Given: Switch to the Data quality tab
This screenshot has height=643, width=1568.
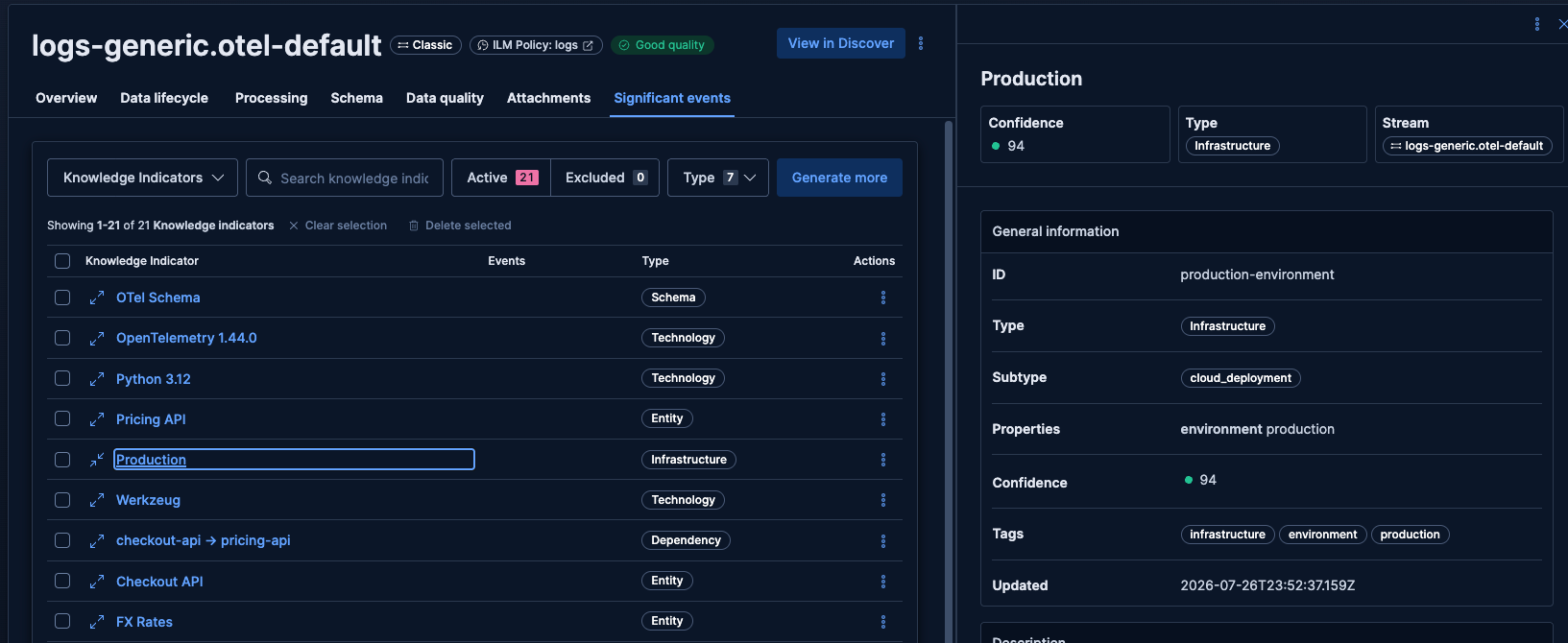Looking at the screenshot, I should [445, 98].
